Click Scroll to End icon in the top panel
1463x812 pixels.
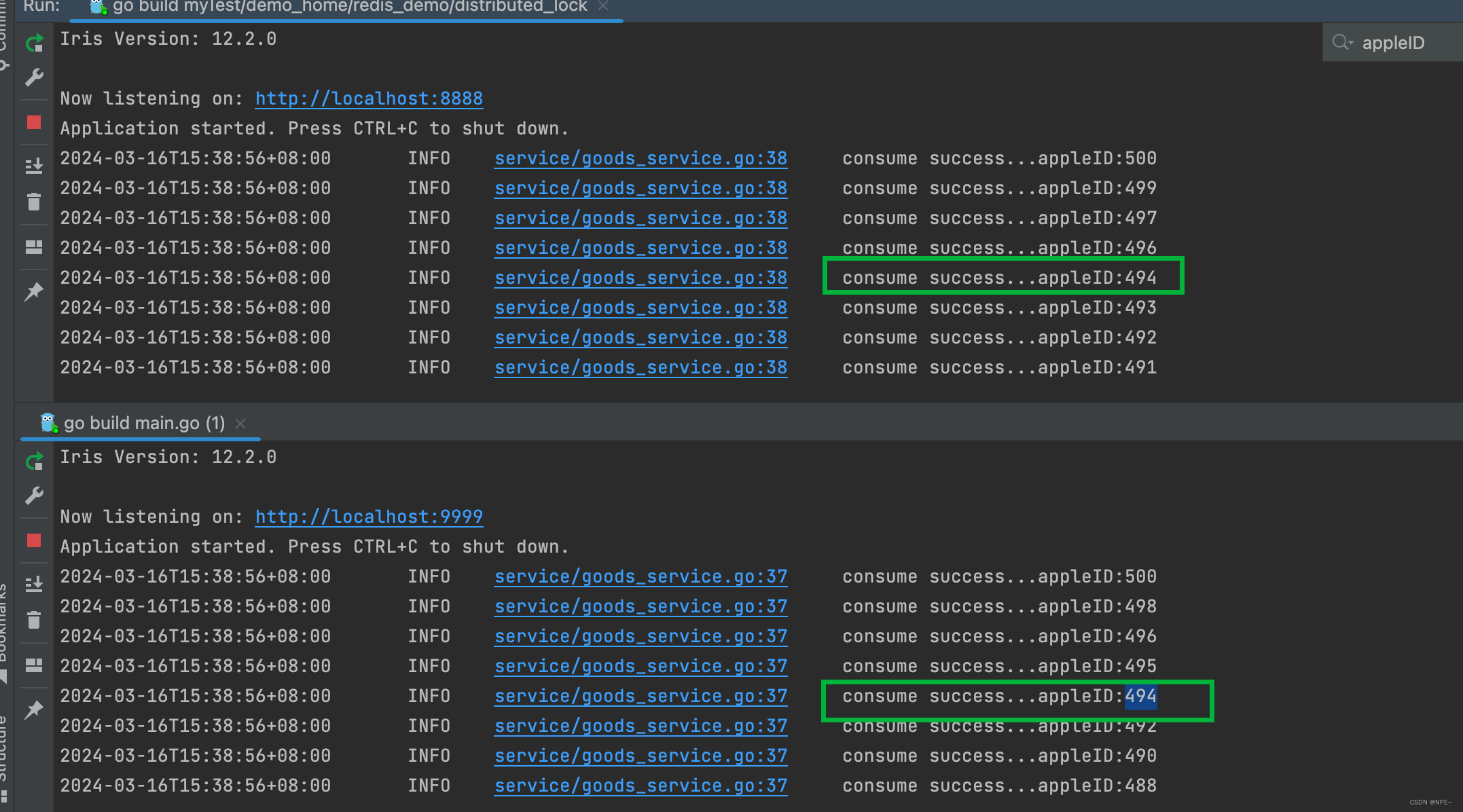[34, 166]
